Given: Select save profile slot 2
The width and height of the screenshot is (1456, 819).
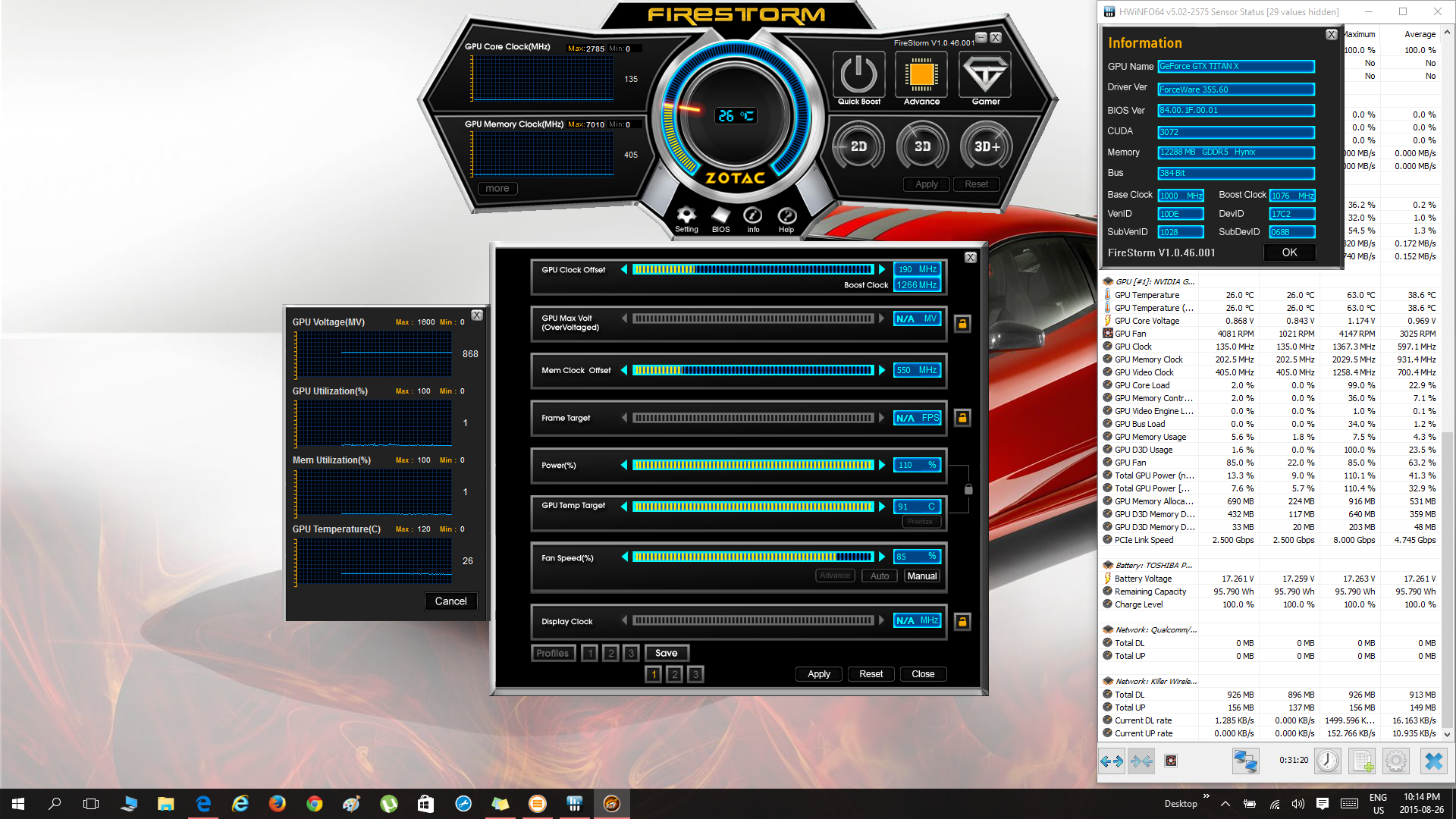Looking at the screenshot, I should pyautogui.click(x=610, y=653).
